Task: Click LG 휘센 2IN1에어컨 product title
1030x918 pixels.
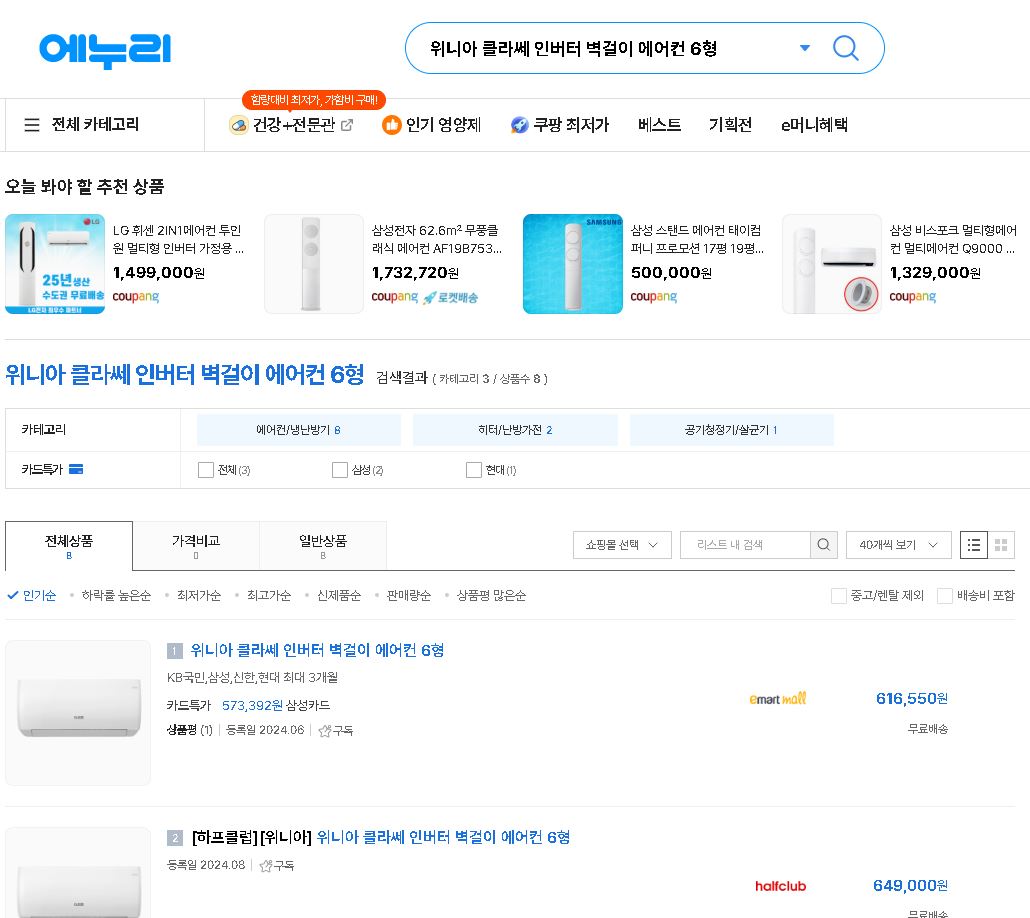Action: (178, 239)
